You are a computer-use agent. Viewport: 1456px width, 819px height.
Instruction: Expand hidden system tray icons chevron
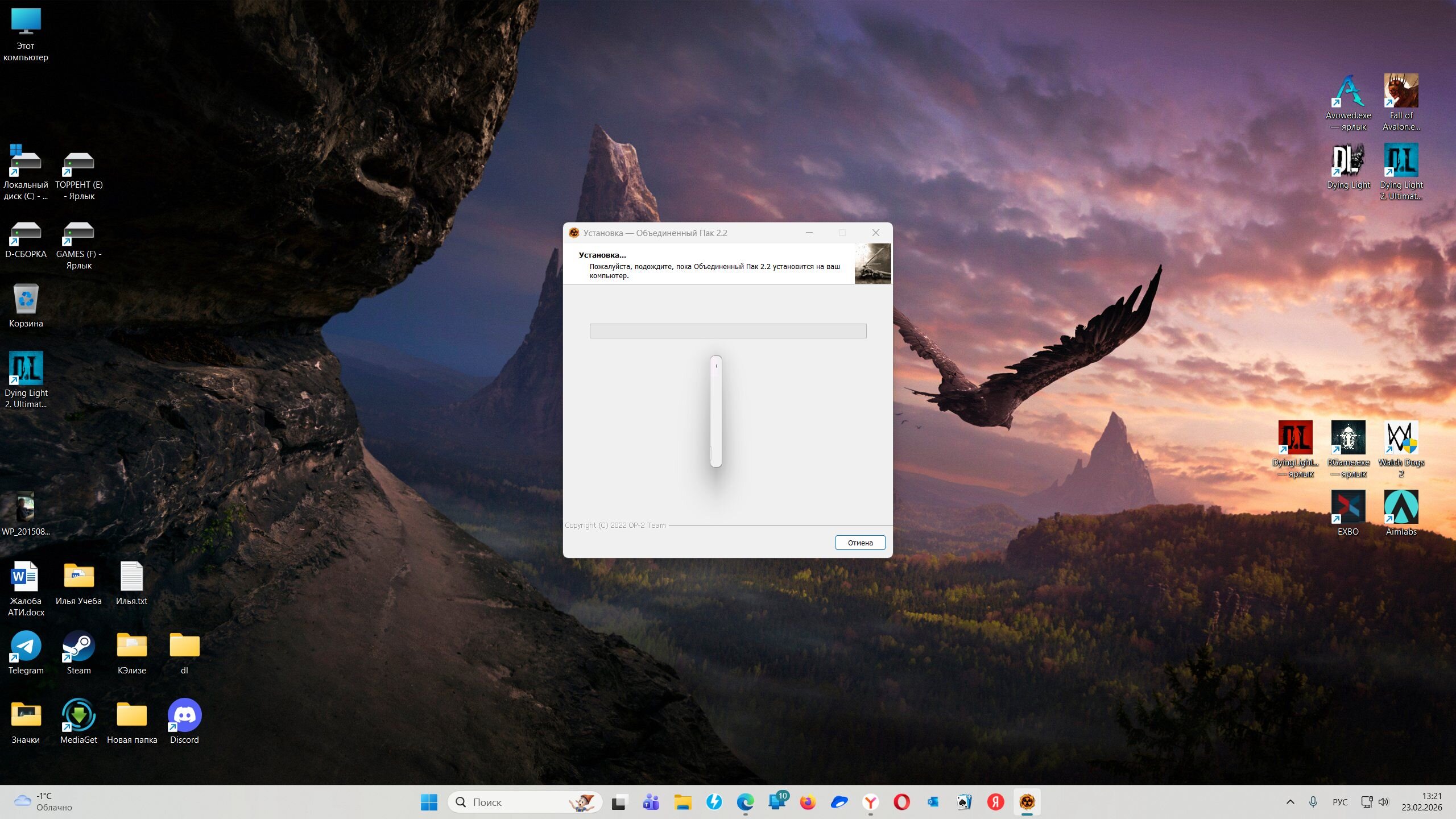click(1290, 802)
